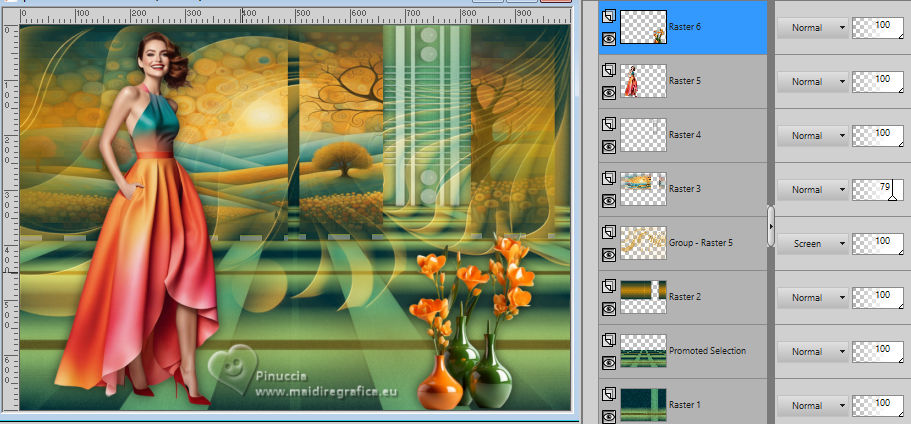Toggle Raster 1 layer visibility eye
911x424 pixels.
coord(608,416)
